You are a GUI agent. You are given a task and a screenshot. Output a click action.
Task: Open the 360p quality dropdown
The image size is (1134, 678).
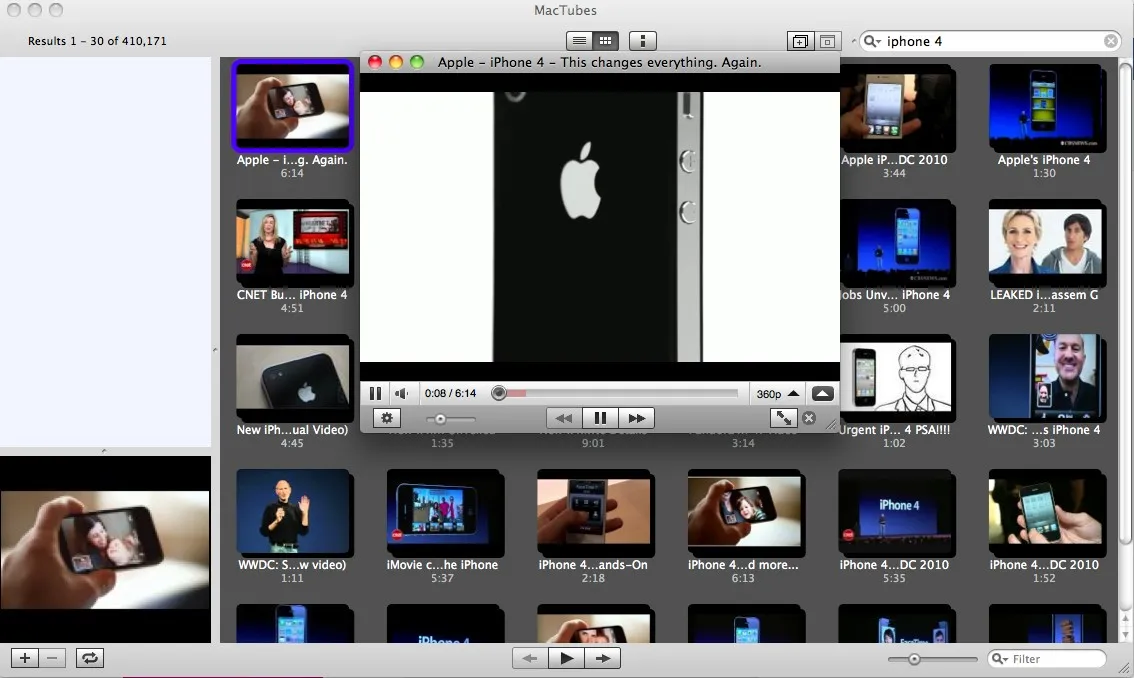point(777,394)
